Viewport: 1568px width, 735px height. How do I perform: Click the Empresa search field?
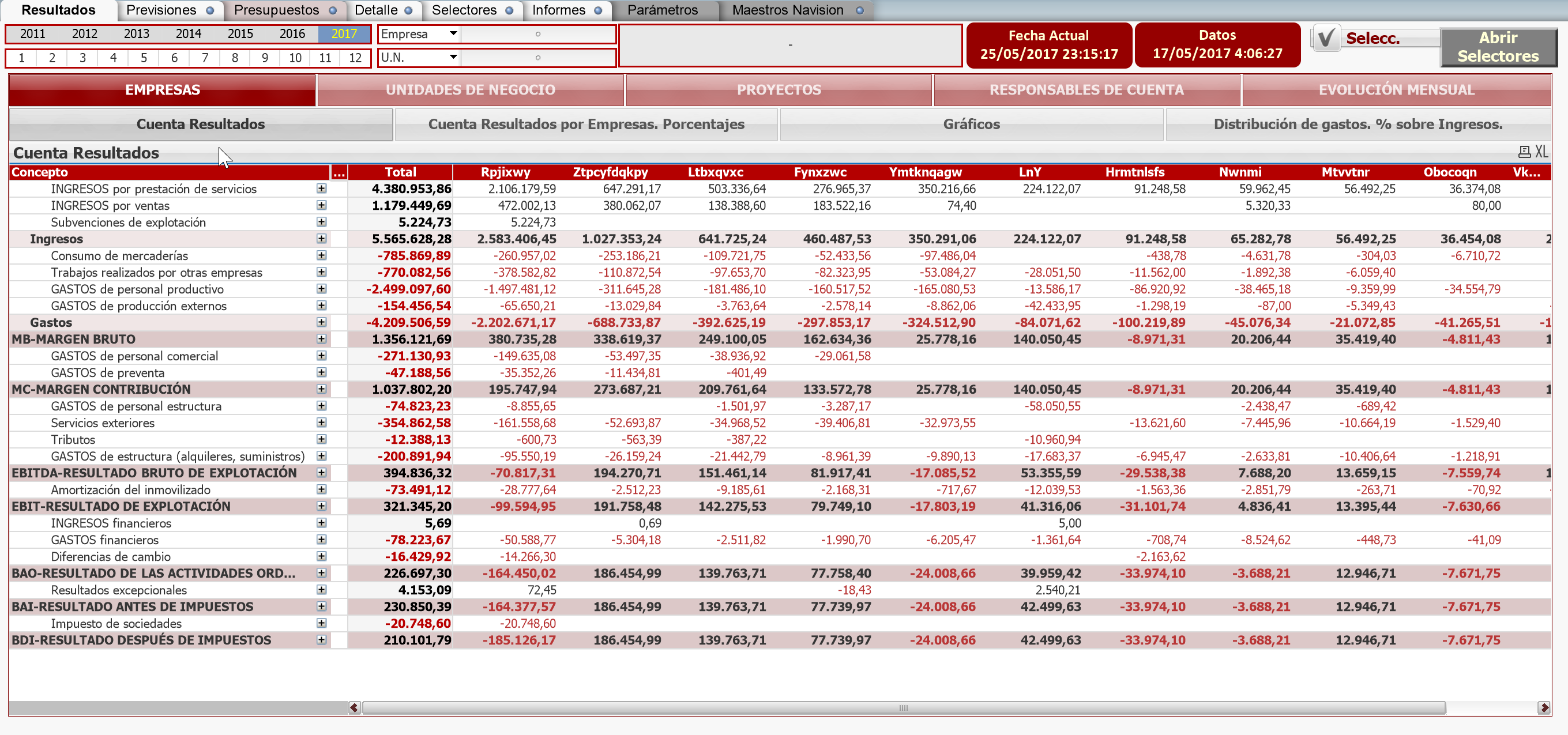pyautogui.click(x=537, y=34)
